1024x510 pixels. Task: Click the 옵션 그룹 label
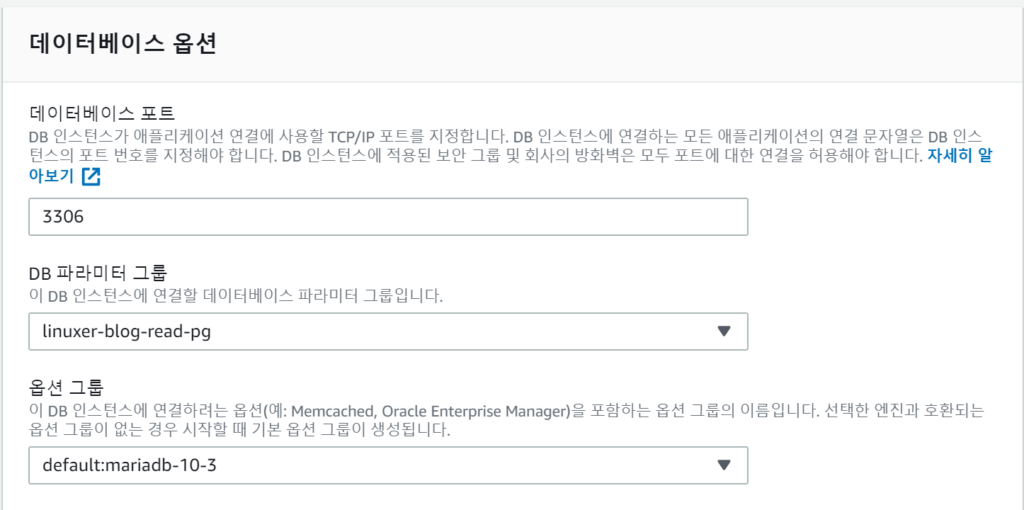click(66, 388)
